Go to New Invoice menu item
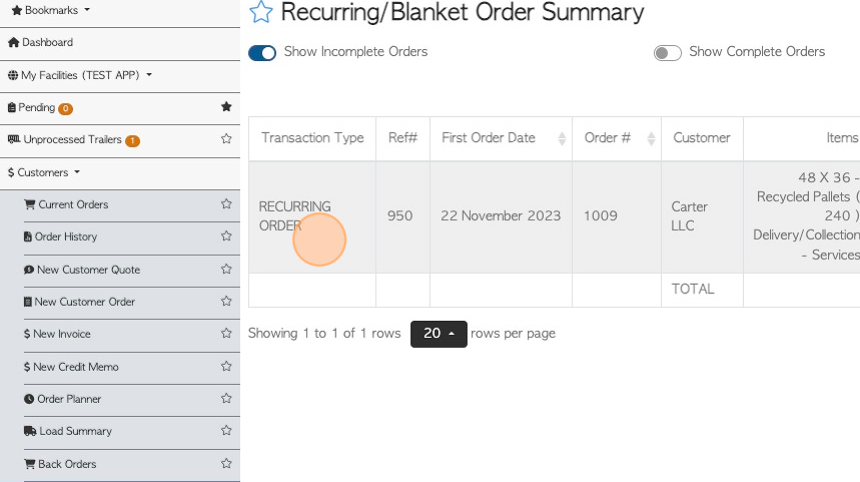860x482 pixels. click(x=61, y=334)
